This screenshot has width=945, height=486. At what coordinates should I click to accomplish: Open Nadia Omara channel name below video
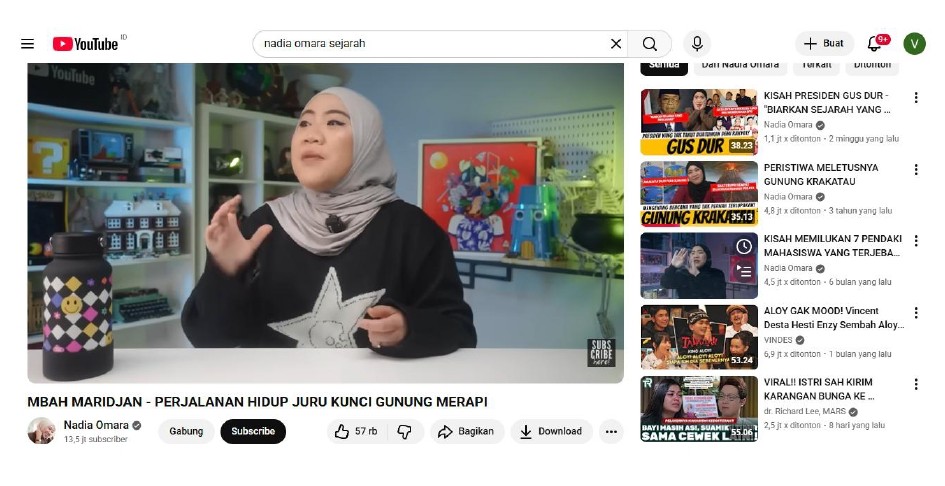[96, 425]
